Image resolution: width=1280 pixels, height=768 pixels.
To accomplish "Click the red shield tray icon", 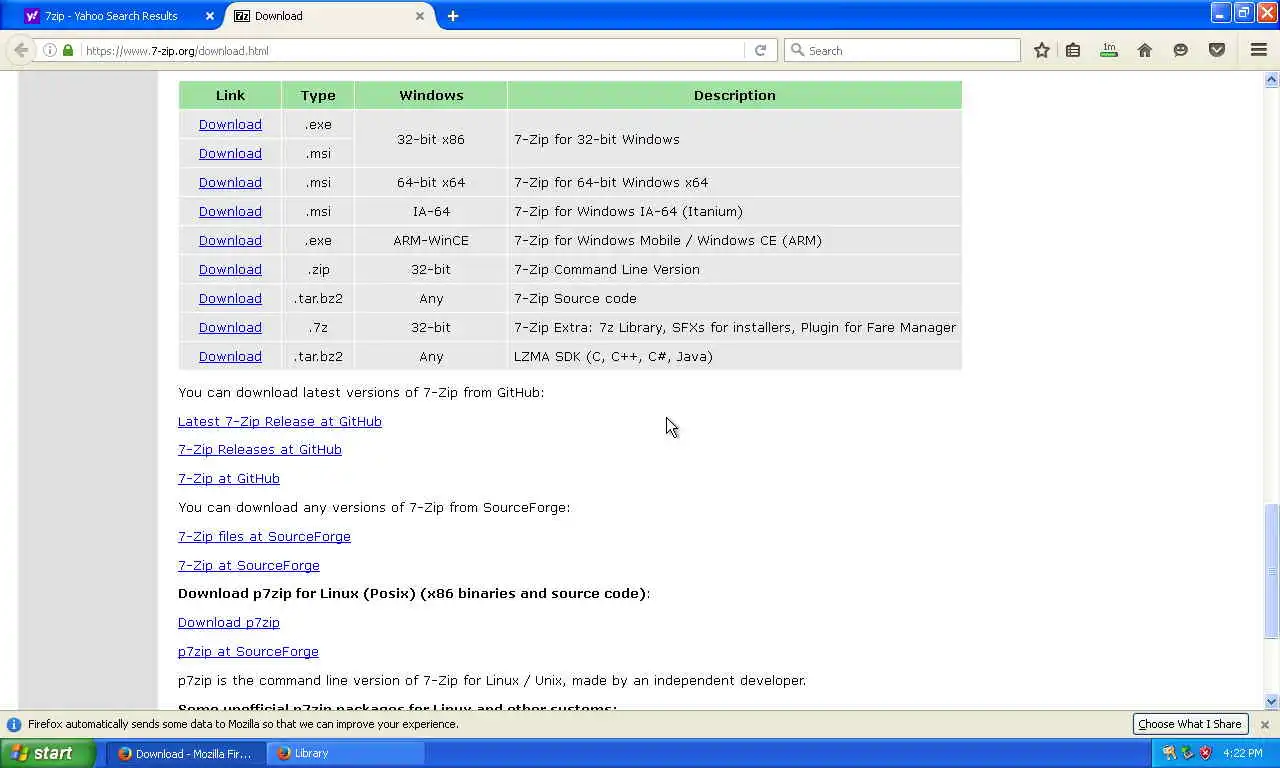I will click(x=1206, y=753).
